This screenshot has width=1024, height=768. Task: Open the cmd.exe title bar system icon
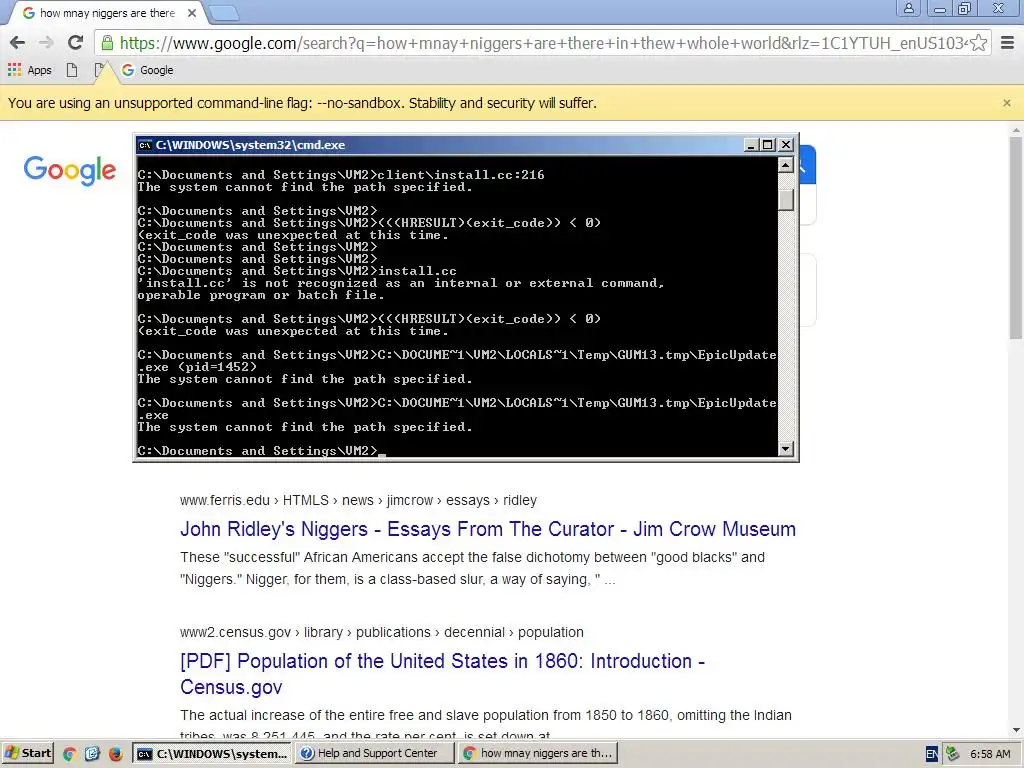click(145, 145)
